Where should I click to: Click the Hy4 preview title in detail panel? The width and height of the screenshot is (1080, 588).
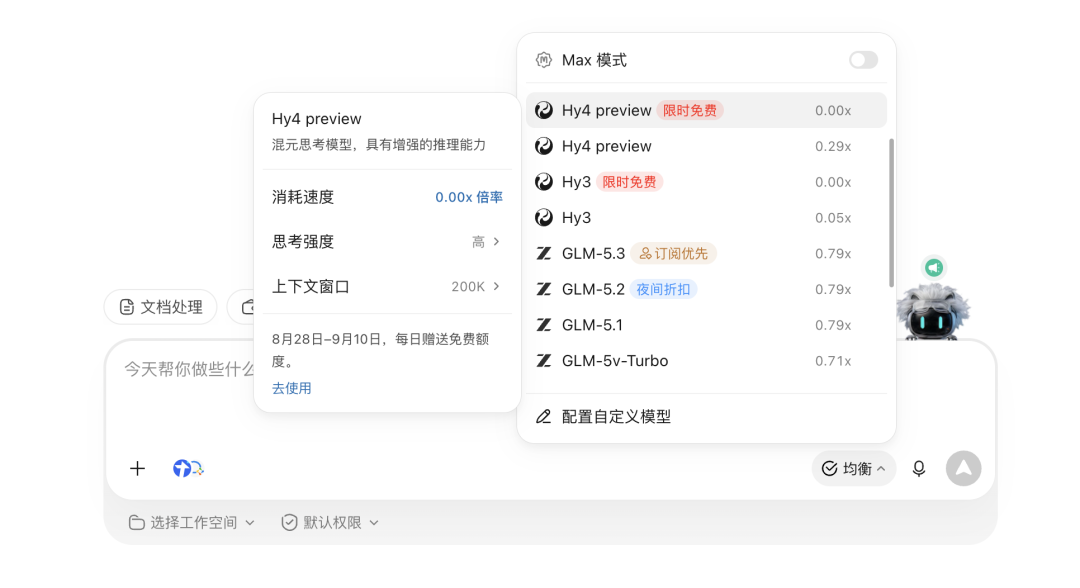pyautogui.click(x=316, y=118)
